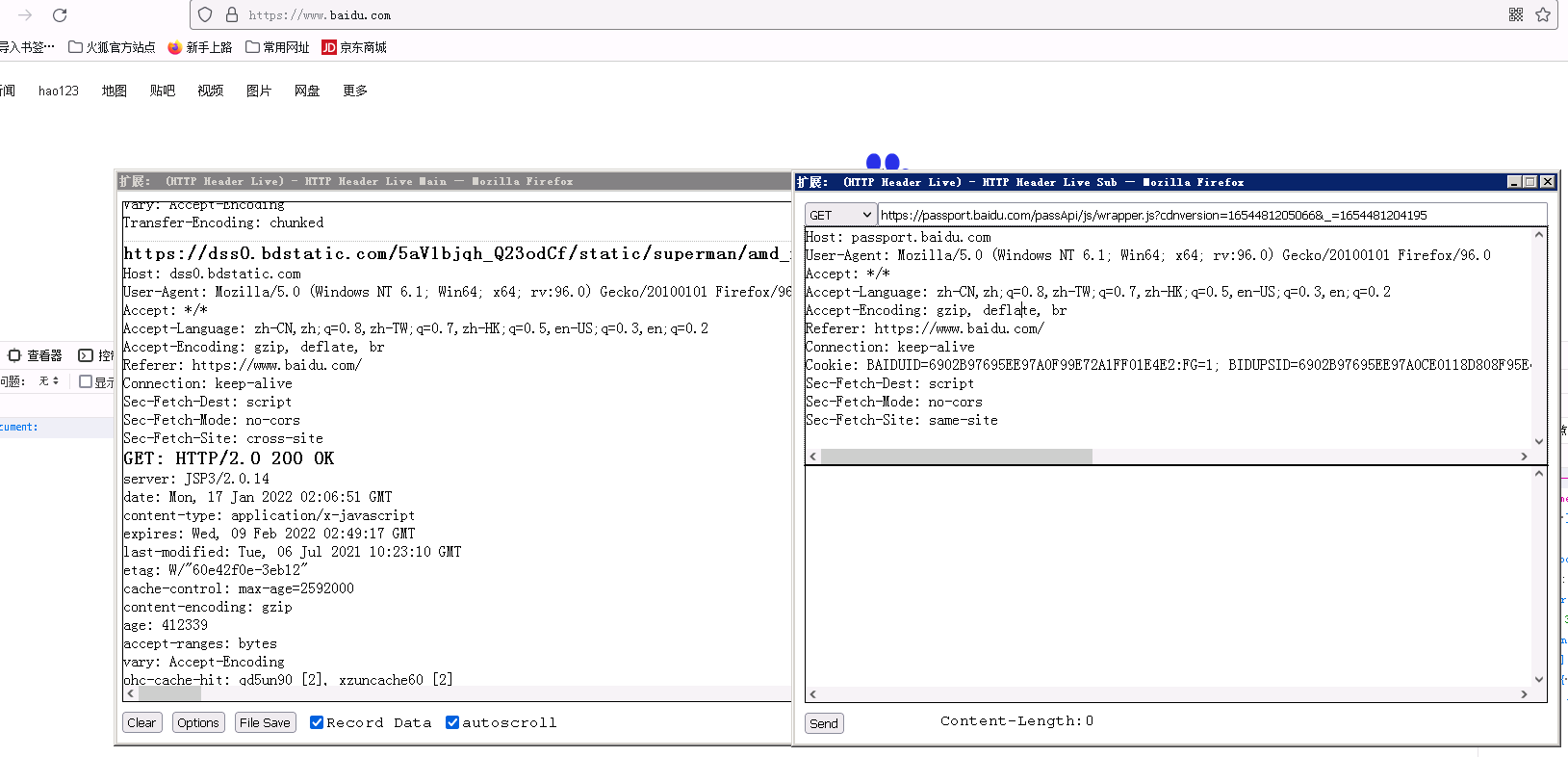The height and width of the screenshot is (757, 1568).
Task: Click the 'age: 412339' line
Action: [x=166, y=625]
